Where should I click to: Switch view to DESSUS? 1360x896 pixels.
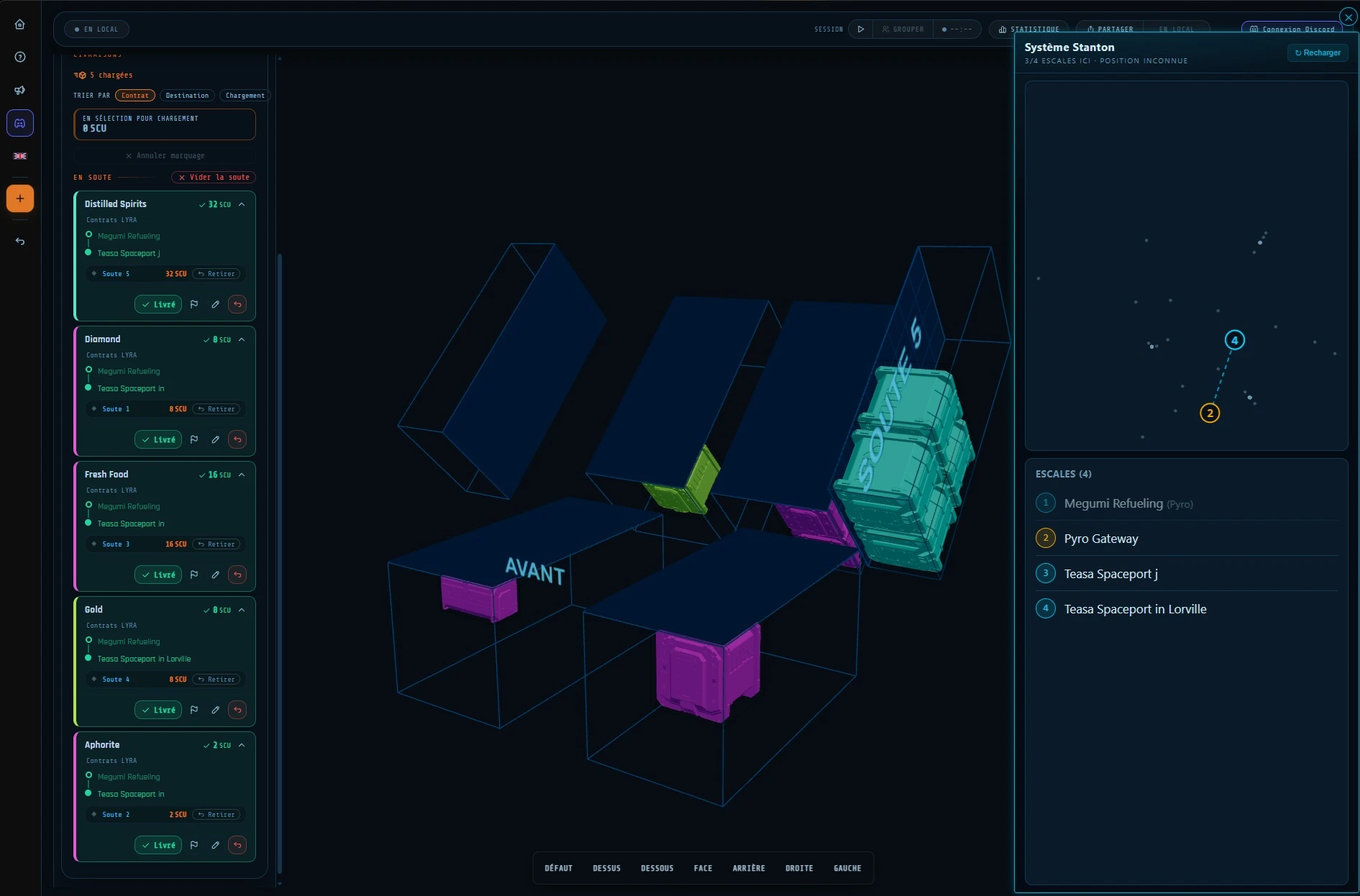(x=606, y=869)
